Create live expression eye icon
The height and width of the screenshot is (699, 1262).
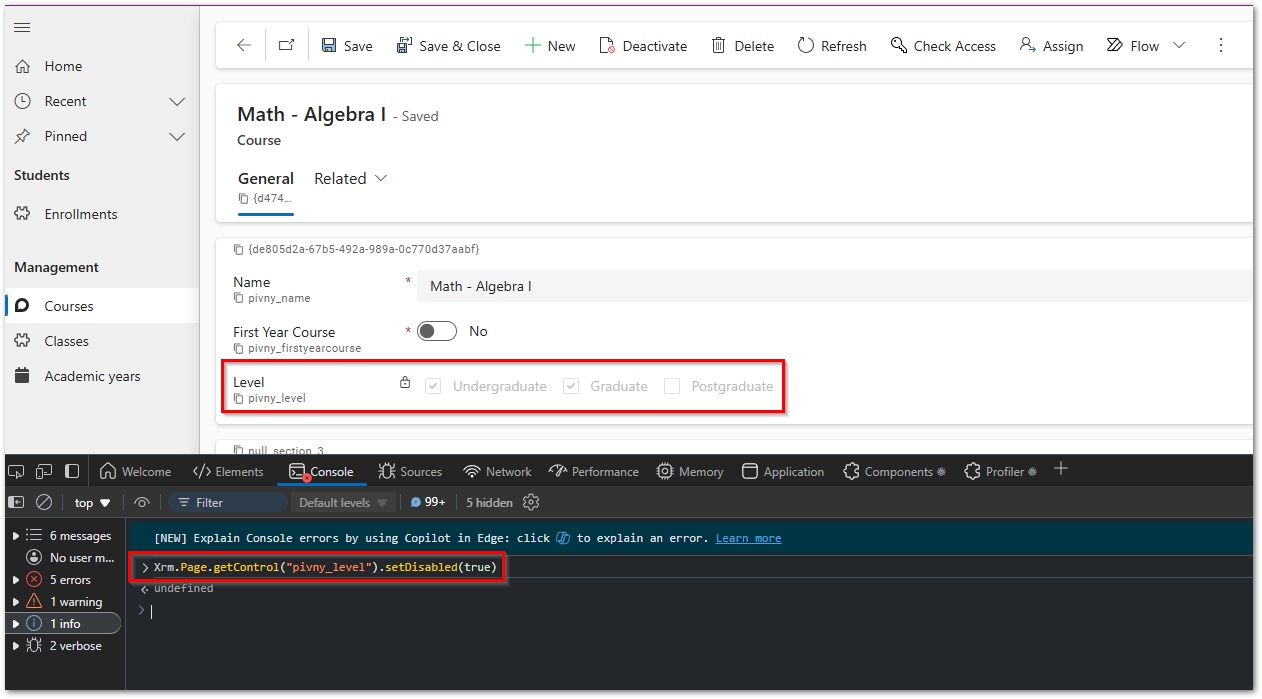point(142,502)
